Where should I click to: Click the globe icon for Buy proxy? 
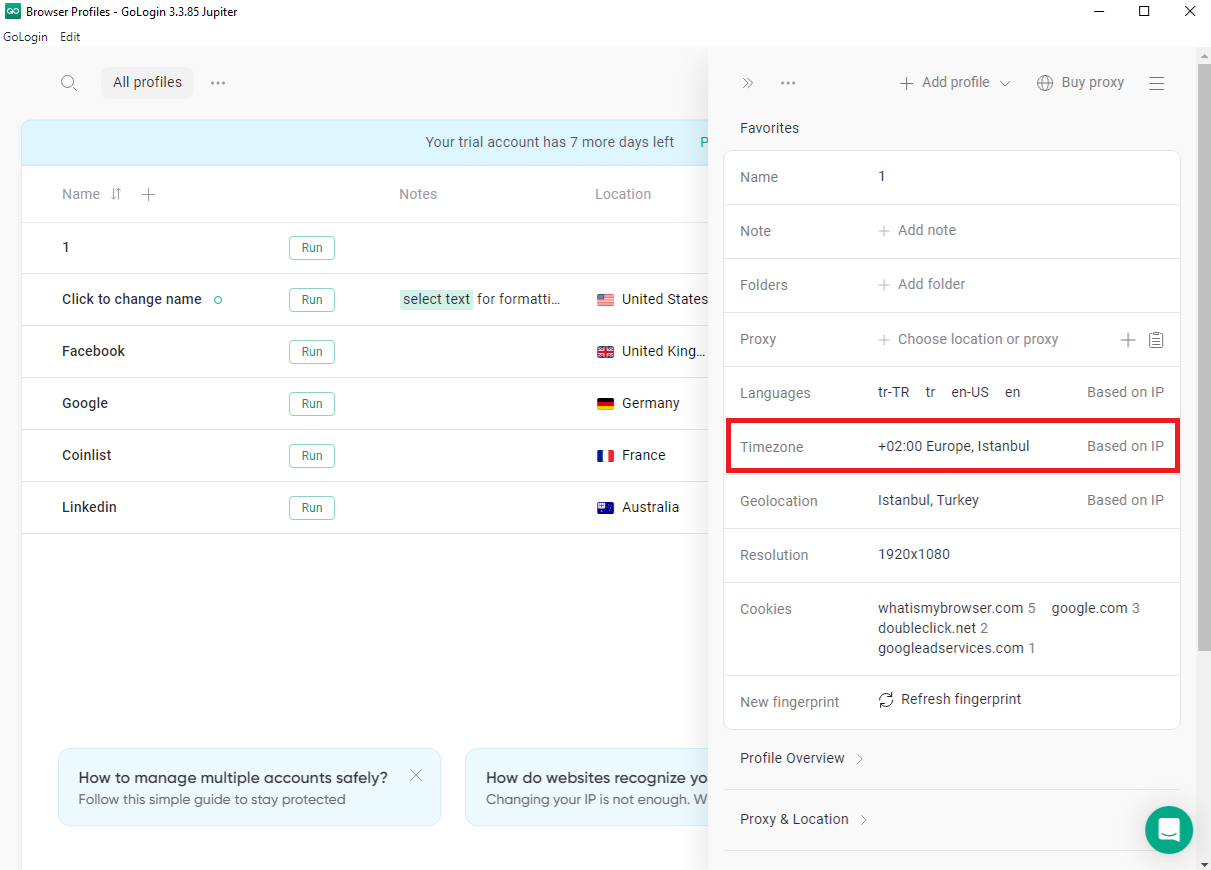1045,83
